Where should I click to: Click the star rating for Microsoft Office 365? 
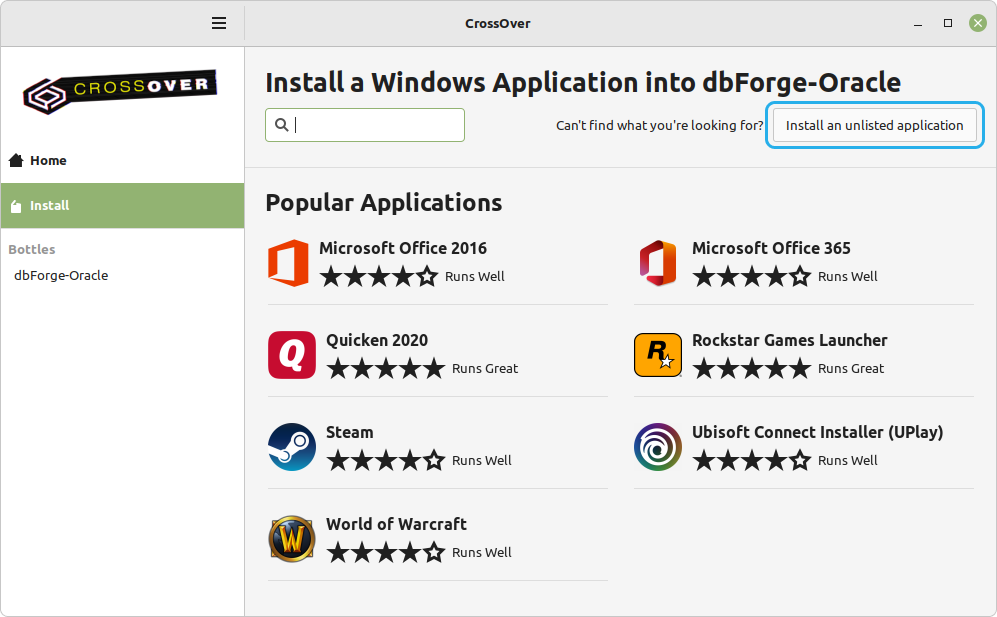[752, 277]
